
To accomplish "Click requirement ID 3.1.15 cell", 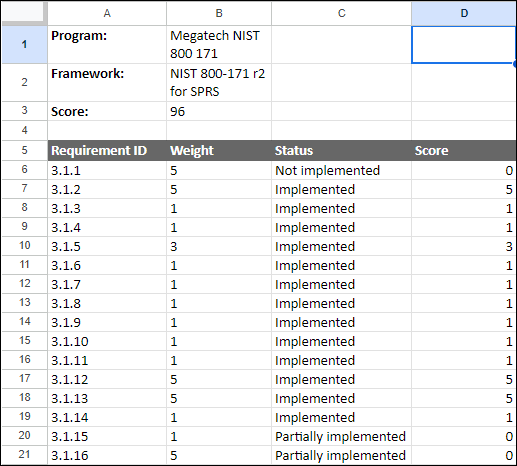I will [107, 436].
